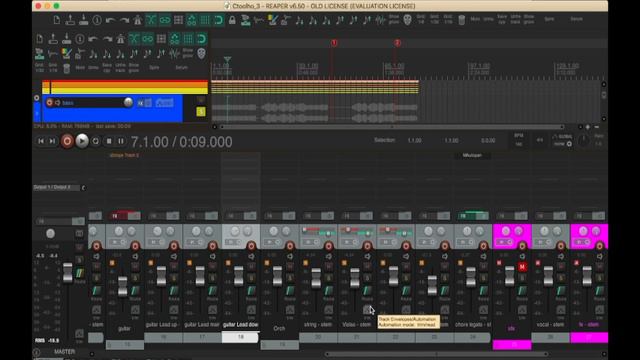The width and height of the screenshot is (640, 360).
Task: Click the transport Record button
Action: [x=67, y=141]
